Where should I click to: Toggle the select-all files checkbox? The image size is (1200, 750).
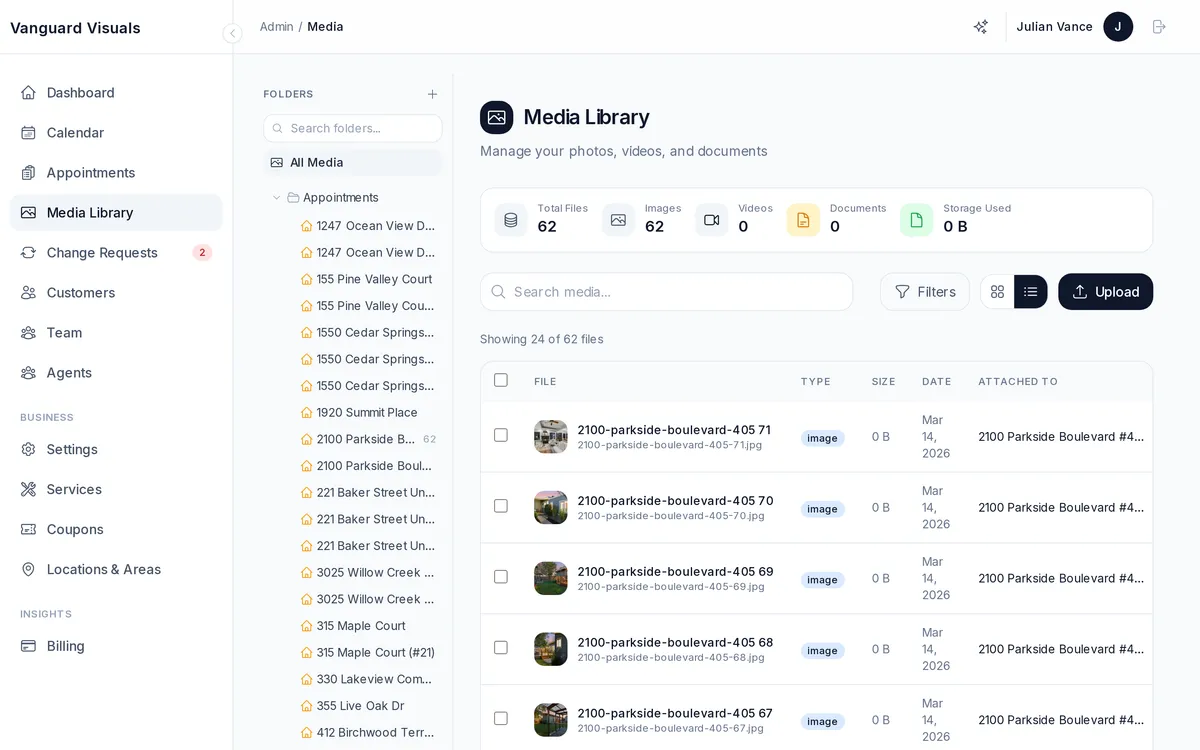pos(501,380)
